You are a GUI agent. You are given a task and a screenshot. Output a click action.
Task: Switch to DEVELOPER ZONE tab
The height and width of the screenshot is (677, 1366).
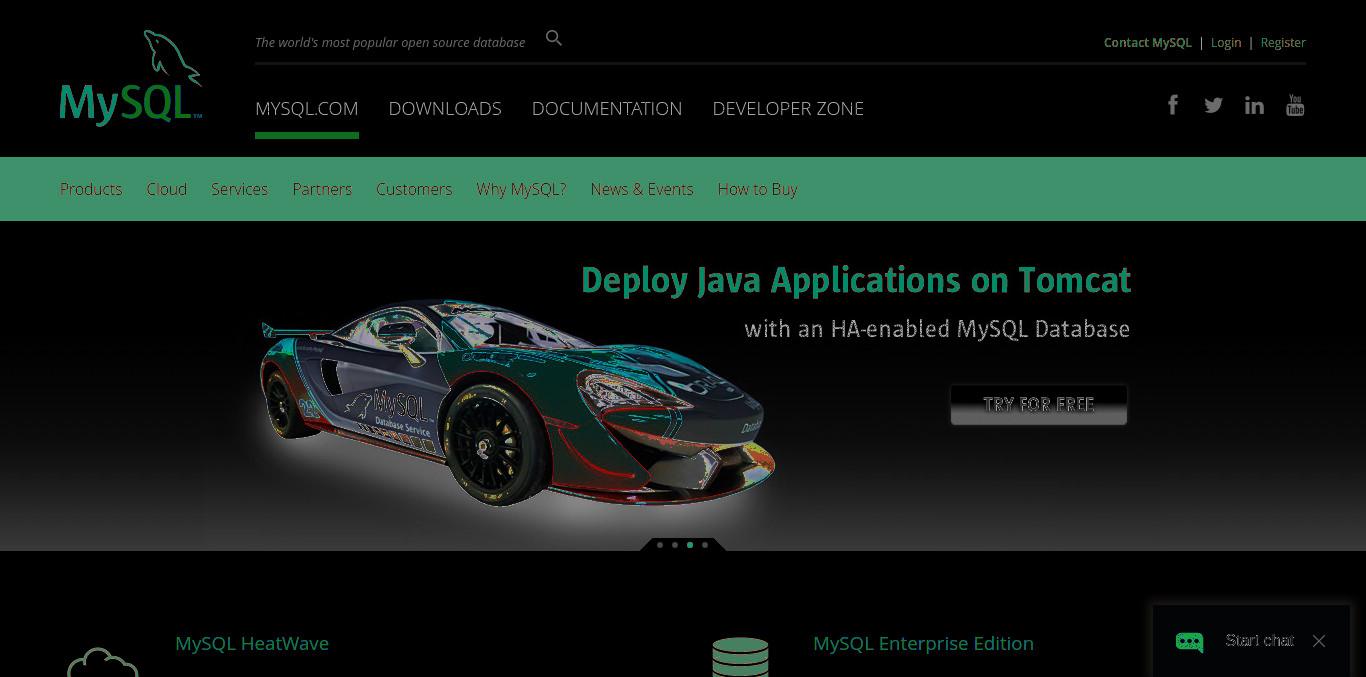[x=788, y=108]
